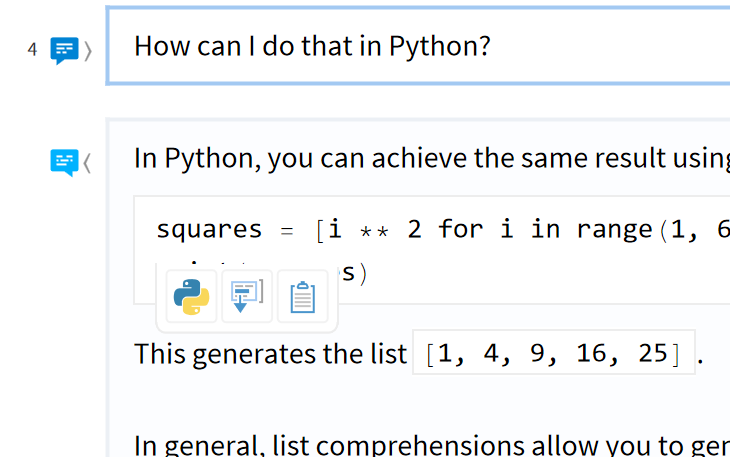Click the chat output cell icon

pyautogui.click(x=64, y=162)
